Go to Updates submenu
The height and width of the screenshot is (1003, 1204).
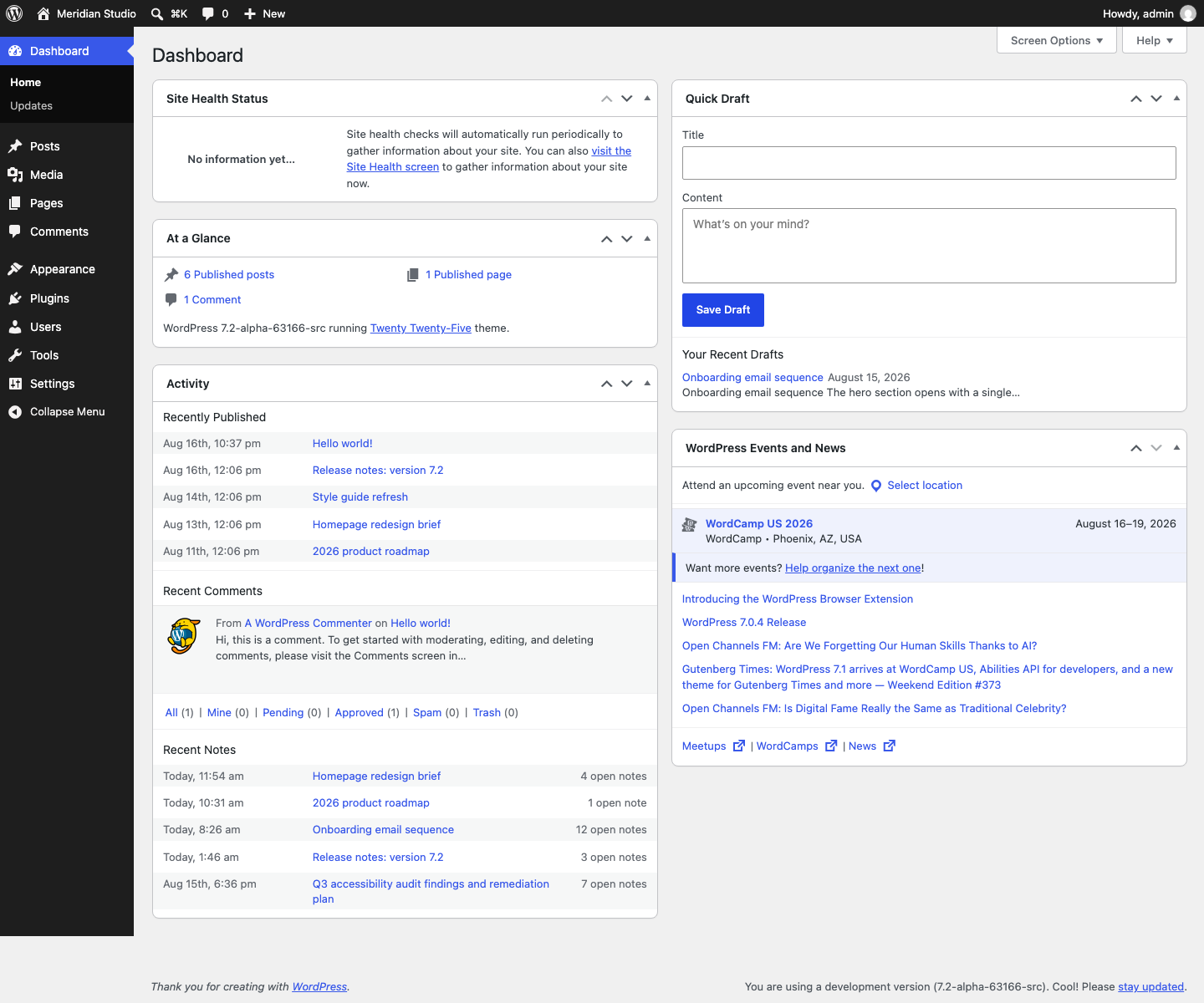31,105
